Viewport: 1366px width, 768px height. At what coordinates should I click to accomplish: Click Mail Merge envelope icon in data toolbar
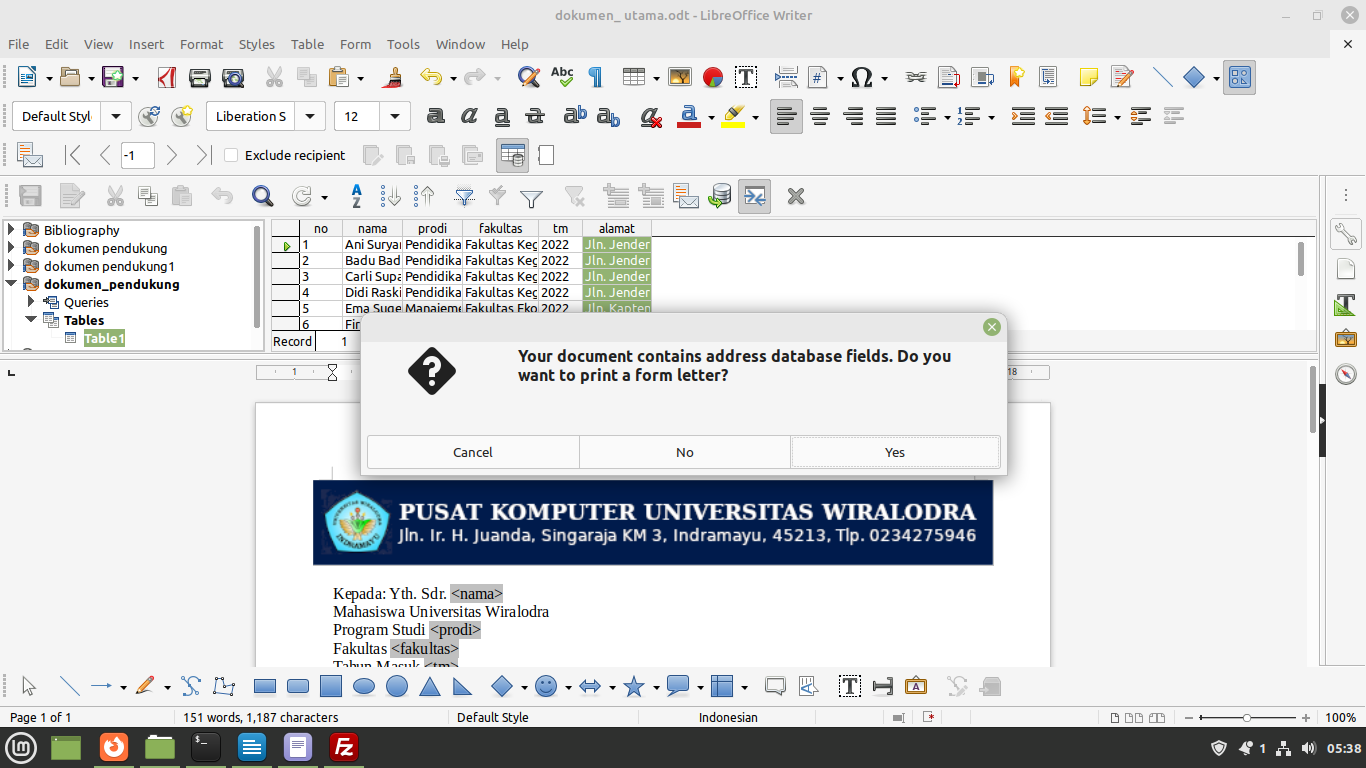[x=685, y=196]
